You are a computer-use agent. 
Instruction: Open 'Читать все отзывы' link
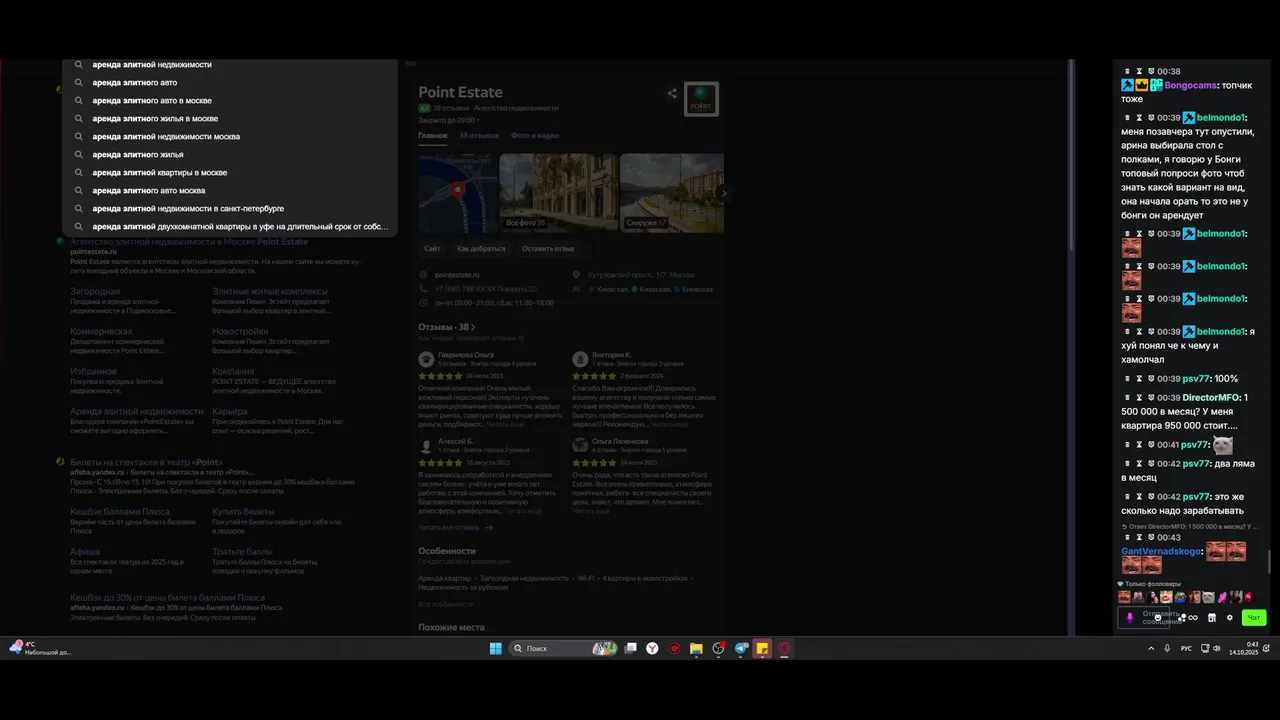tap(456, 527)
